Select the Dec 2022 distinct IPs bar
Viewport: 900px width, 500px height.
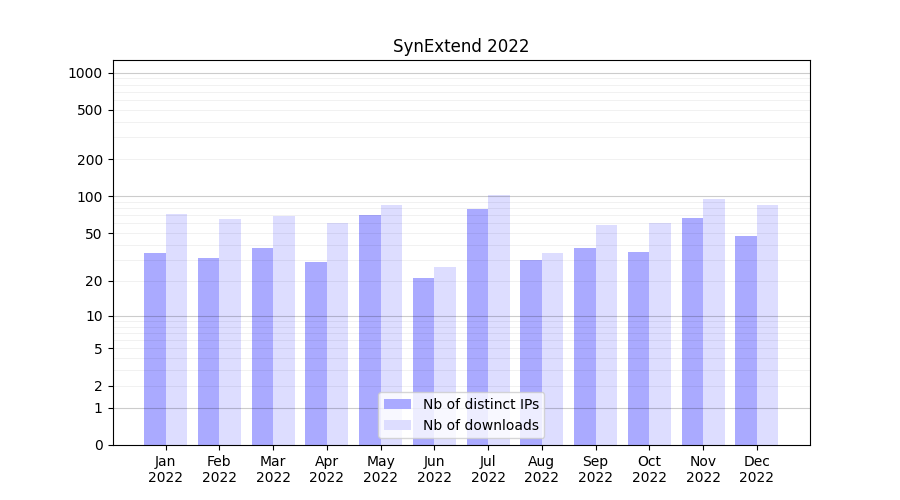746,340
